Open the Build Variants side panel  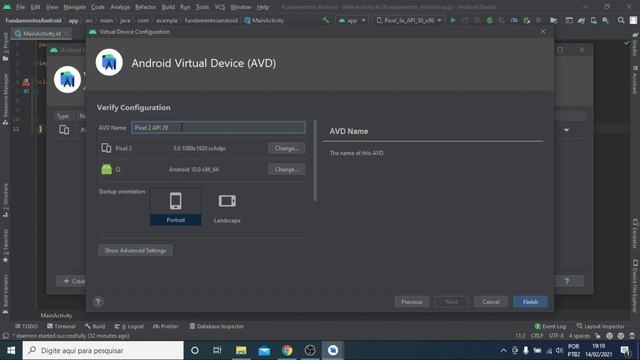(x=5, y=293)
